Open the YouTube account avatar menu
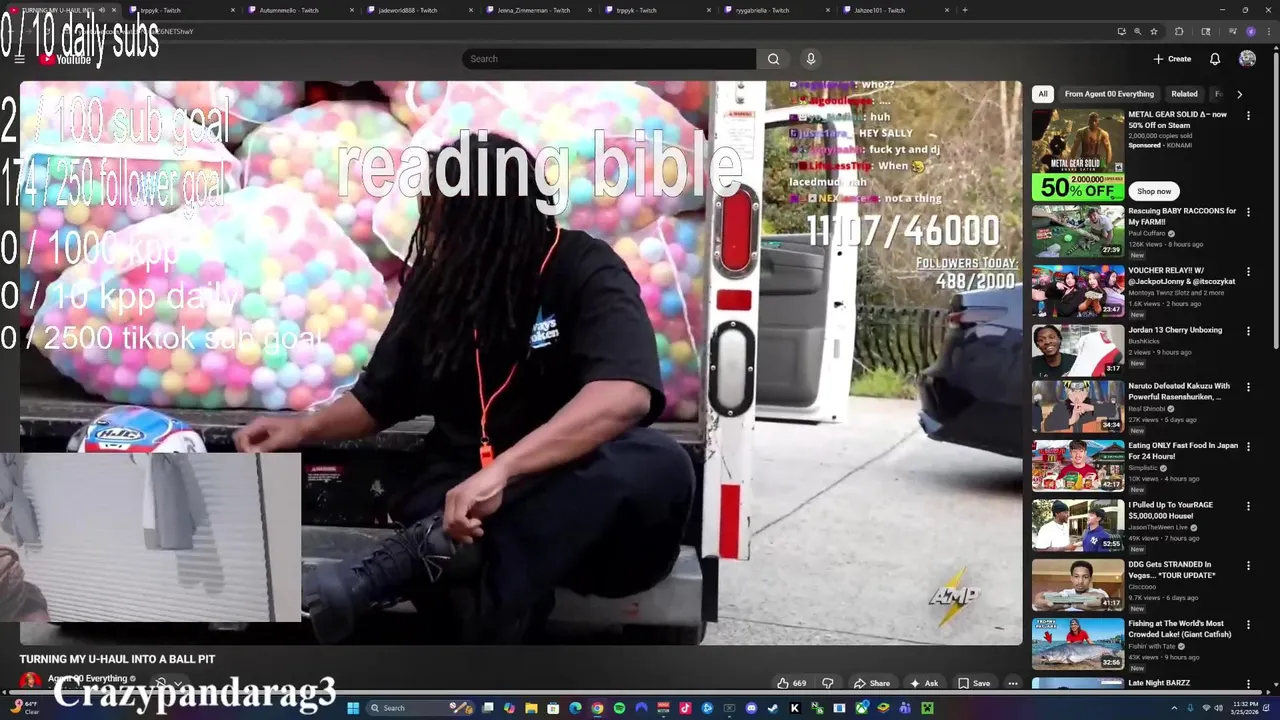 [1247, 59]
